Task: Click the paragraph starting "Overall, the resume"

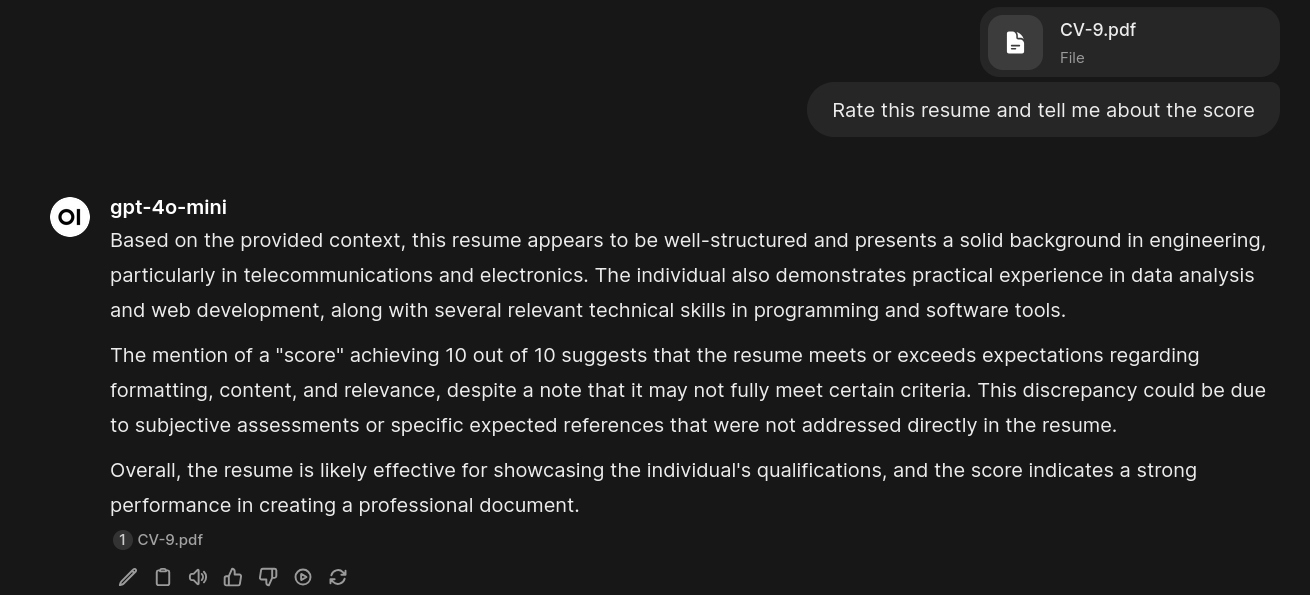Action: tap(653, 487)
